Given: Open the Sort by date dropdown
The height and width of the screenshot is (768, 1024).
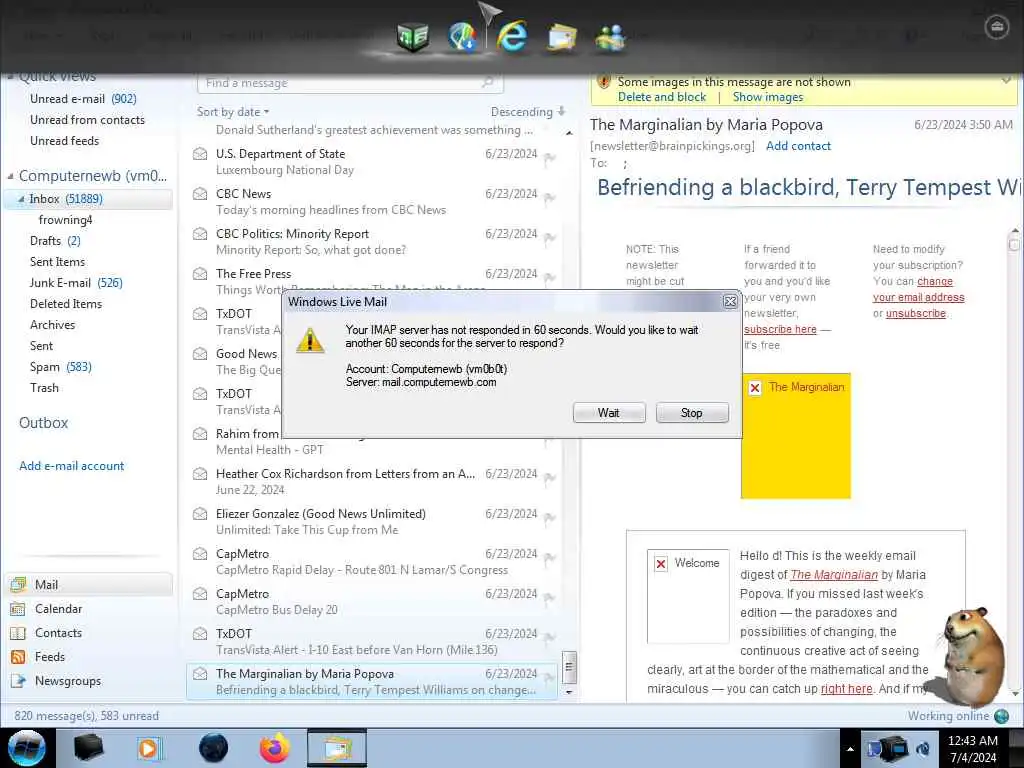Looking at the screenshot, I should point(233,112).
